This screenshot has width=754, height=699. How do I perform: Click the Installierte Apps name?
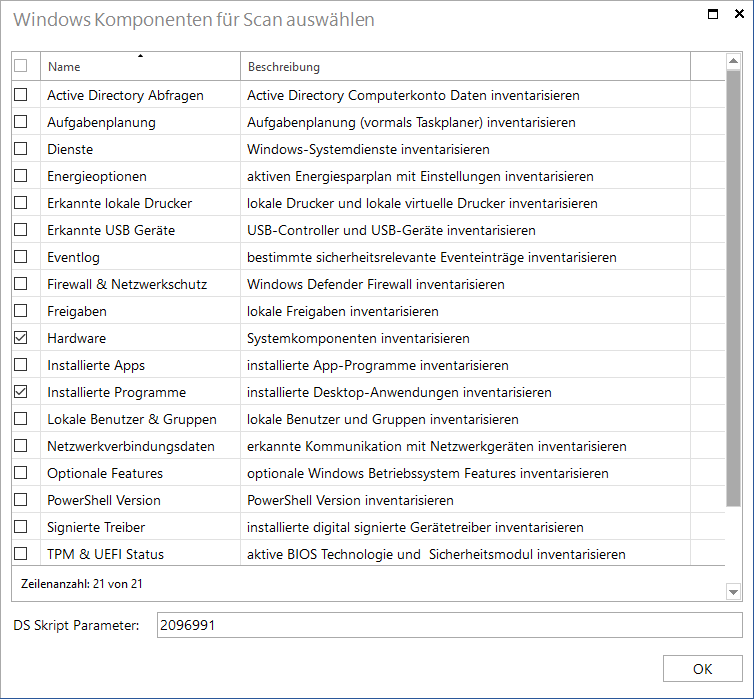[x=96, y=365]
